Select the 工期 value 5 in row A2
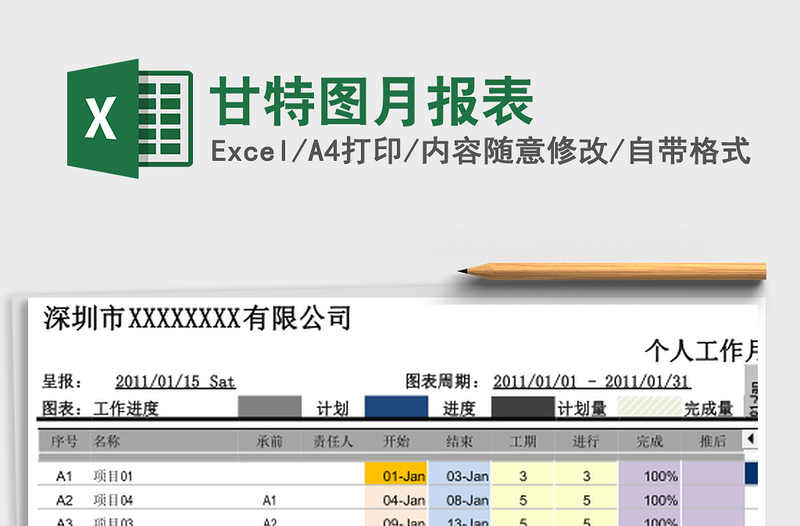 tap(523, 498)
